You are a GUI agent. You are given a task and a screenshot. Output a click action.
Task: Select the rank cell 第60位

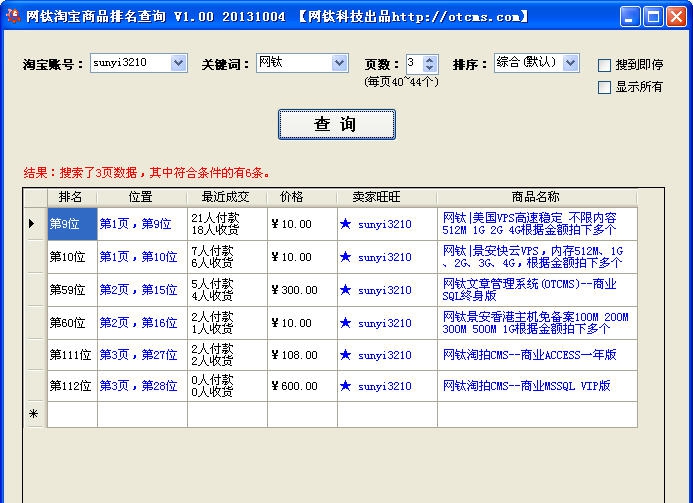(x=72, y=323)
